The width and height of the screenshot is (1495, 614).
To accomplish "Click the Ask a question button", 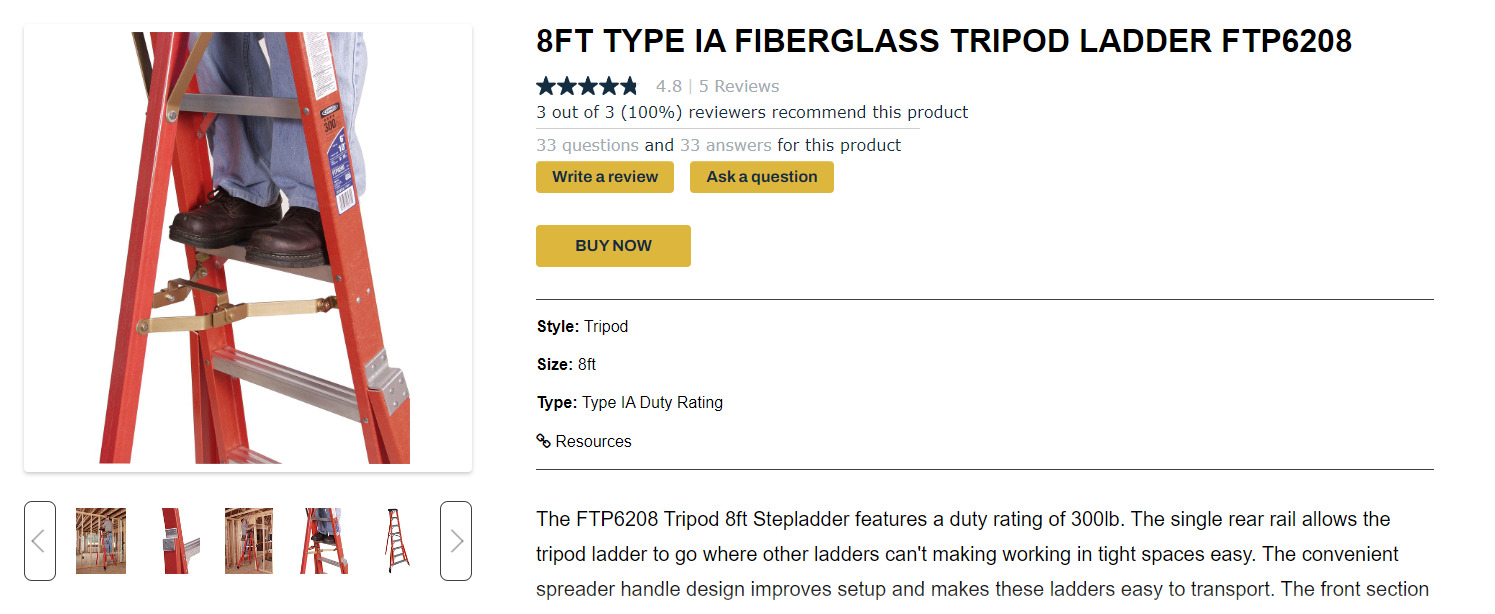I will click(x=762, y=177).
